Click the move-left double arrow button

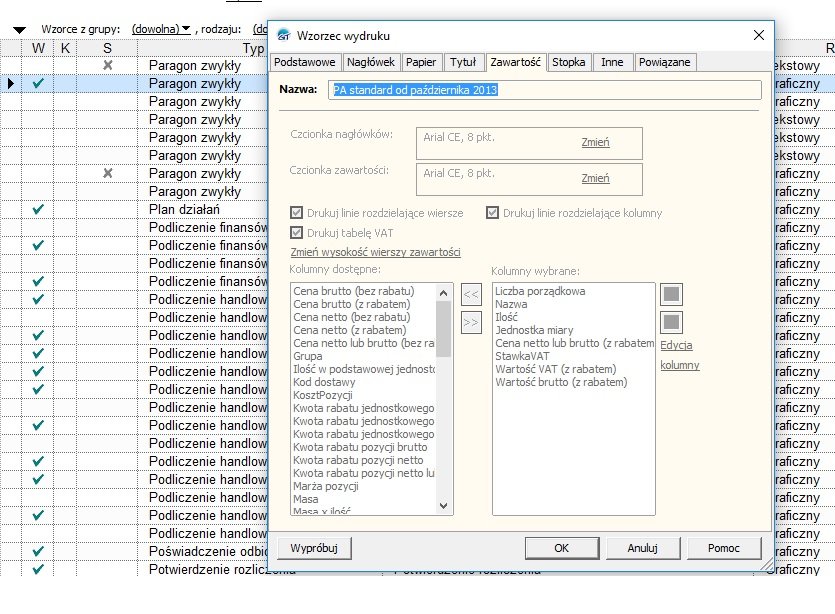coord(471,294)
